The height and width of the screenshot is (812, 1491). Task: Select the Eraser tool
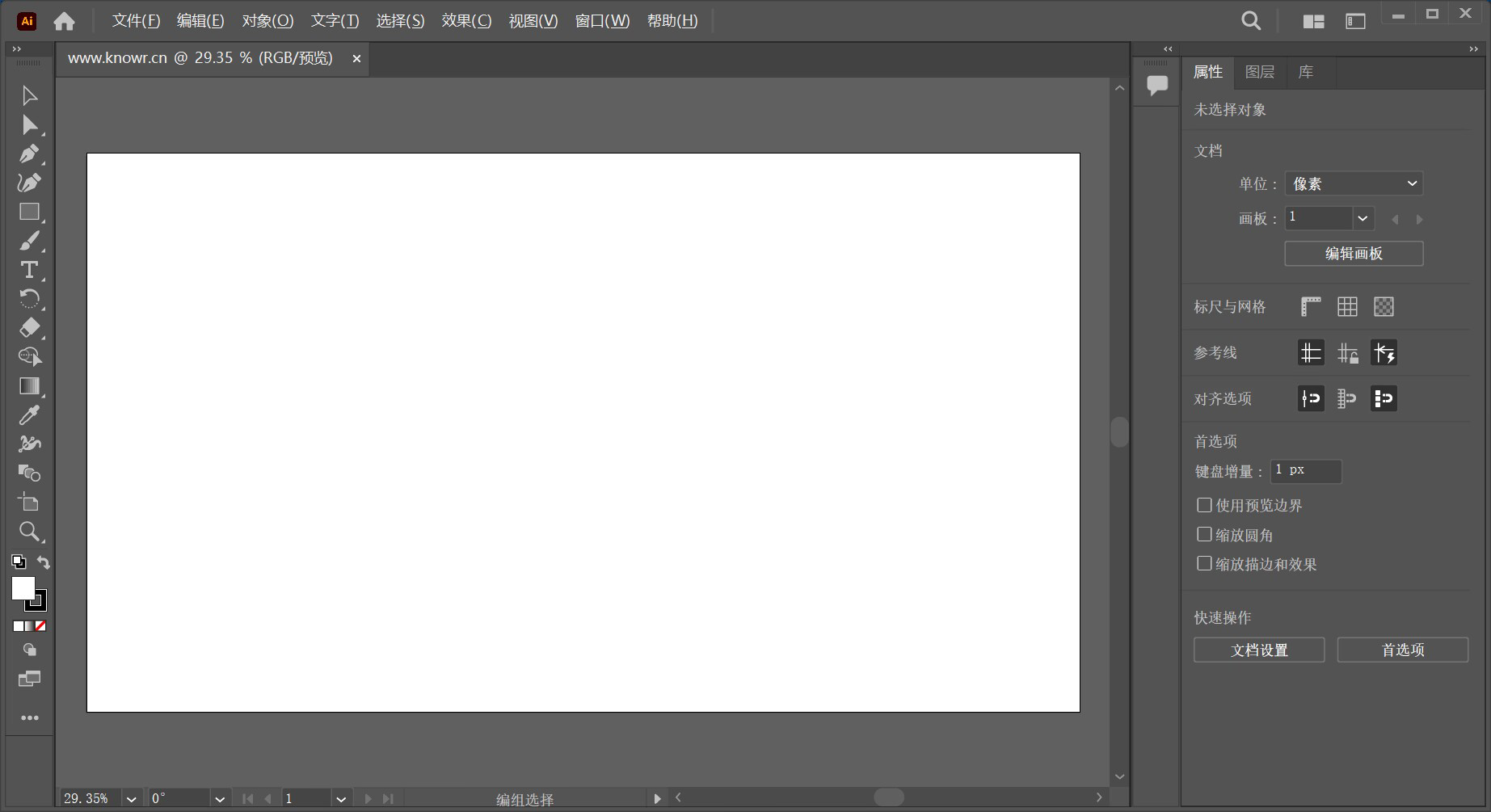(x=29, y=328)
